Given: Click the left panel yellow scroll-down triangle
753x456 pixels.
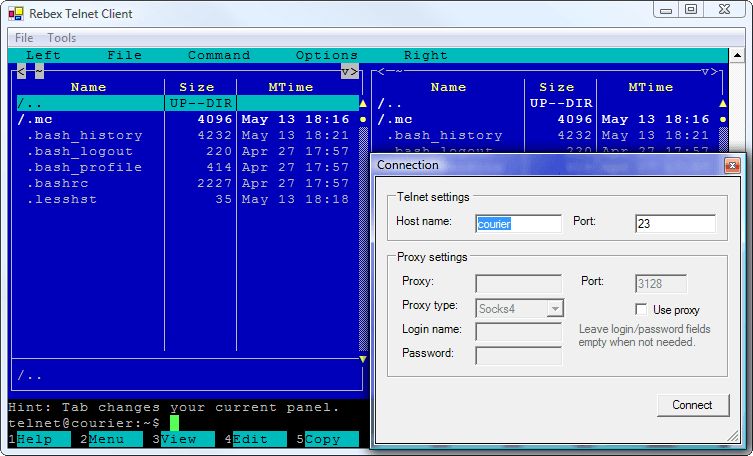Looking at the screenshot, I should coord(363,359).
